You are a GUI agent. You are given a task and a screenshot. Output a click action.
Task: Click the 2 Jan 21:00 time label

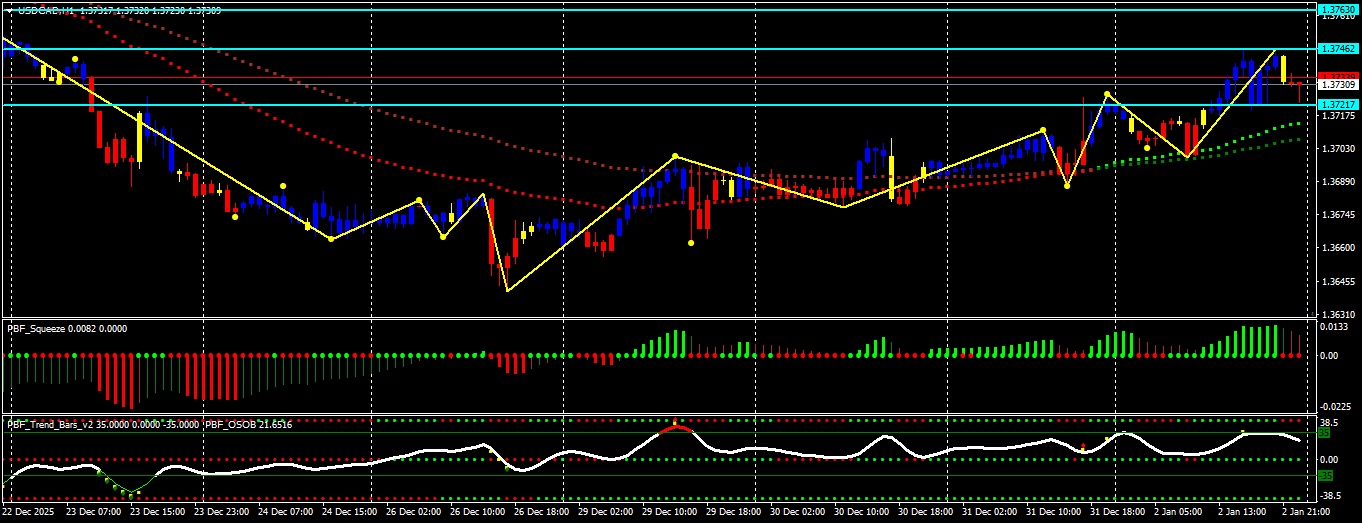(x=1304, y=511)
